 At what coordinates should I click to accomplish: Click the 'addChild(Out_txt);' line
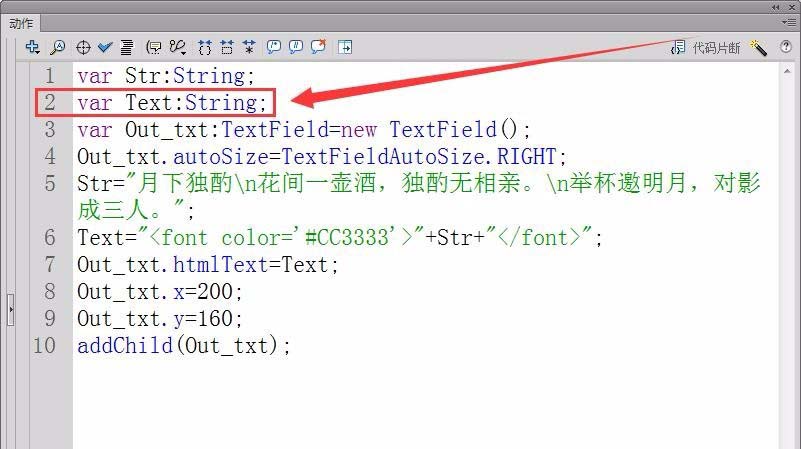point(184,346)
